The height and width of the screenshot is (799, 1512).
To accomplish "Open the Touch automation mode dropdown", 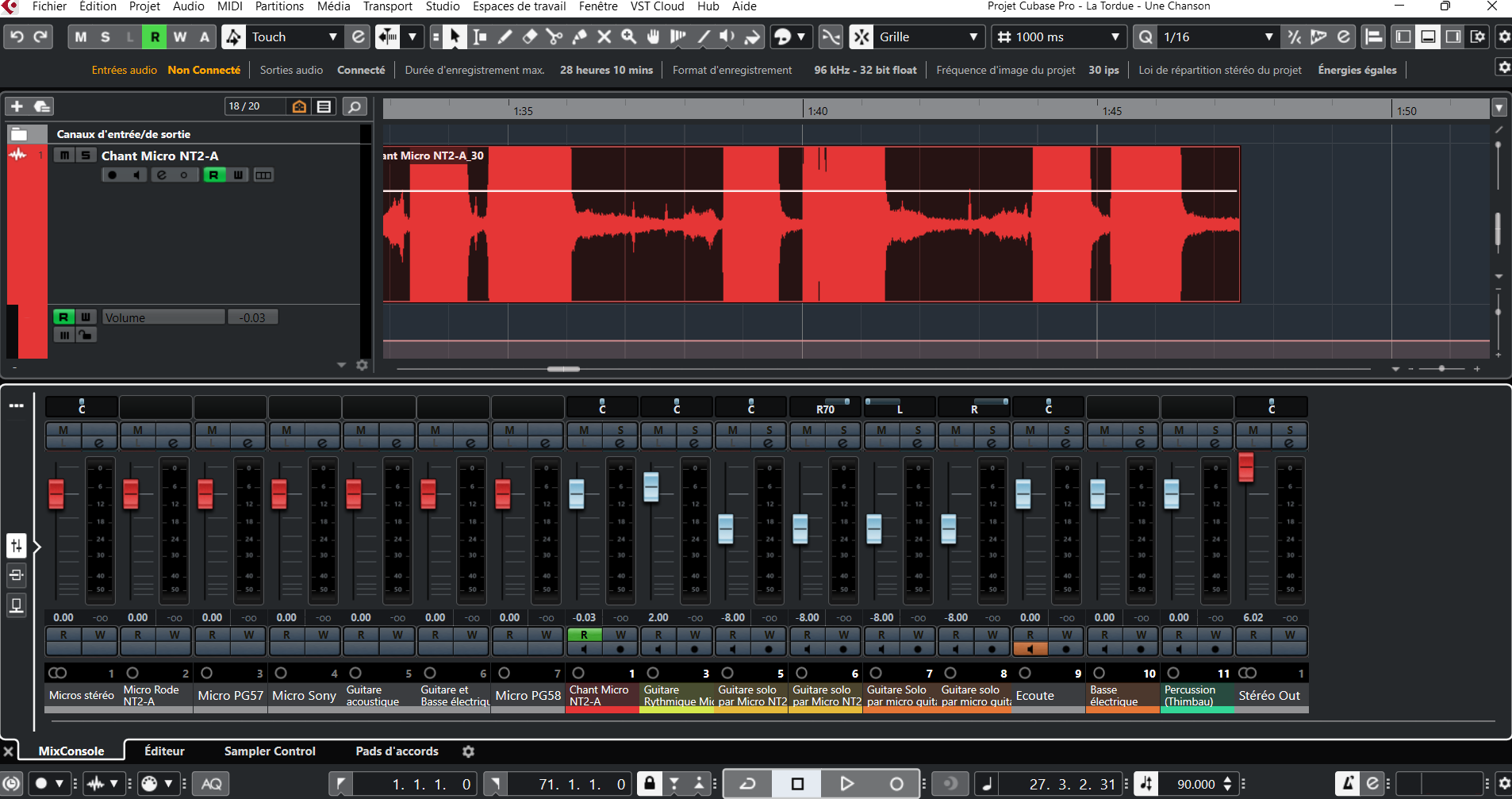I will point(333,36).
